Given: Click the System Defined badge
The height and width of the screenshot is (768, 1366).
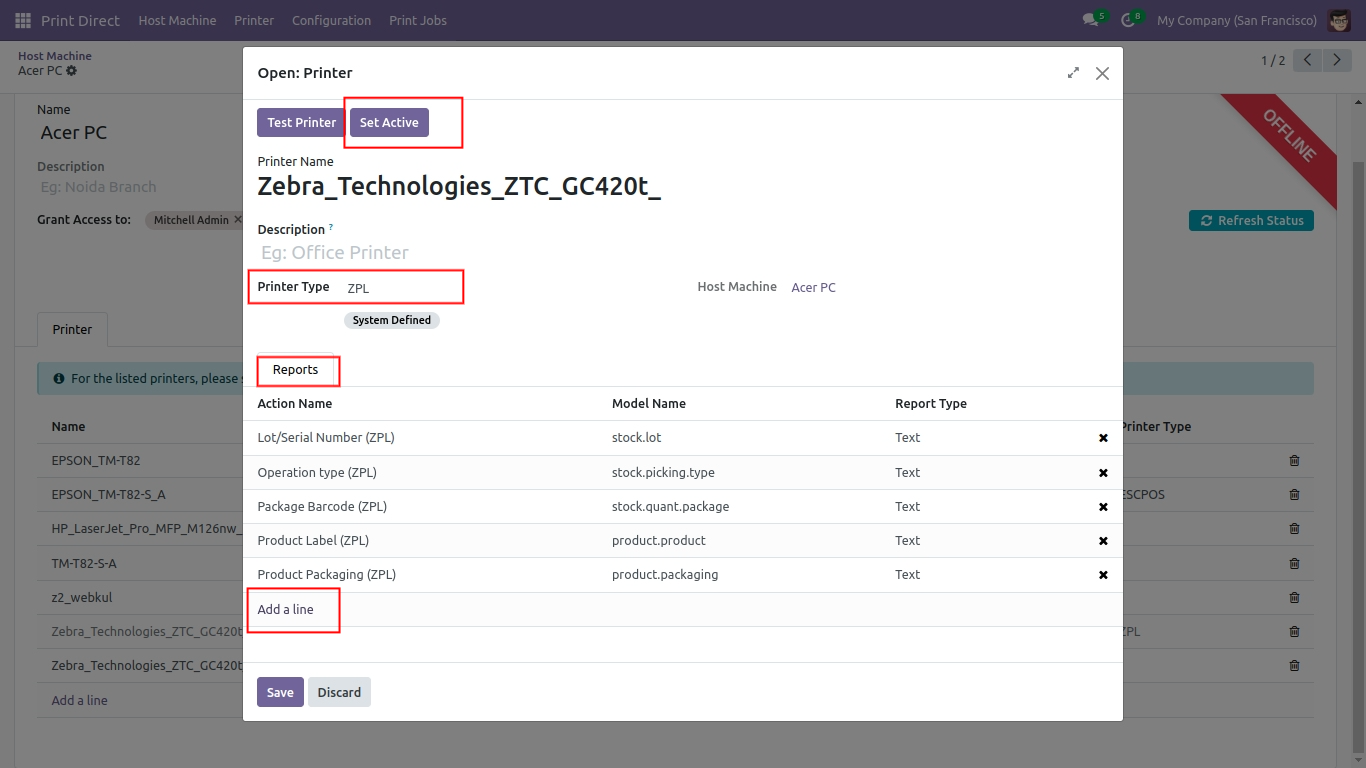Looking at the screenshot, I should pyautogui.click(x=392, y=320).
